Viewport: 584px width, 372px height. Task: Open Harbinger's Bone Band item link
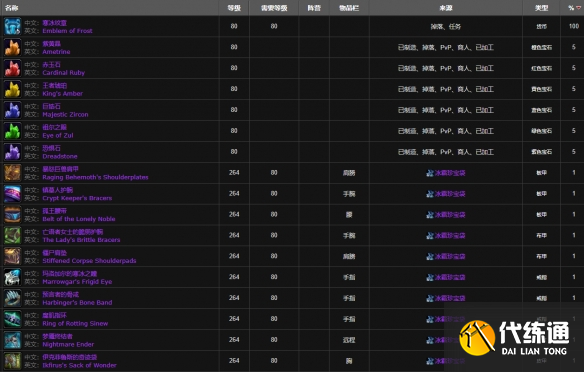tap(77, 302)
